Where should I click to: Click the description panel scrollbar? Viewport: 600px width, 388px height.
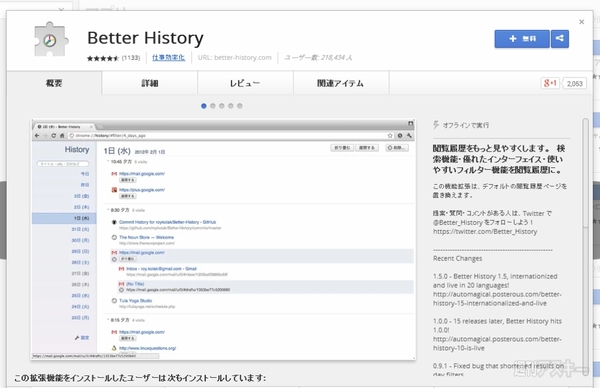coord(585,247)
